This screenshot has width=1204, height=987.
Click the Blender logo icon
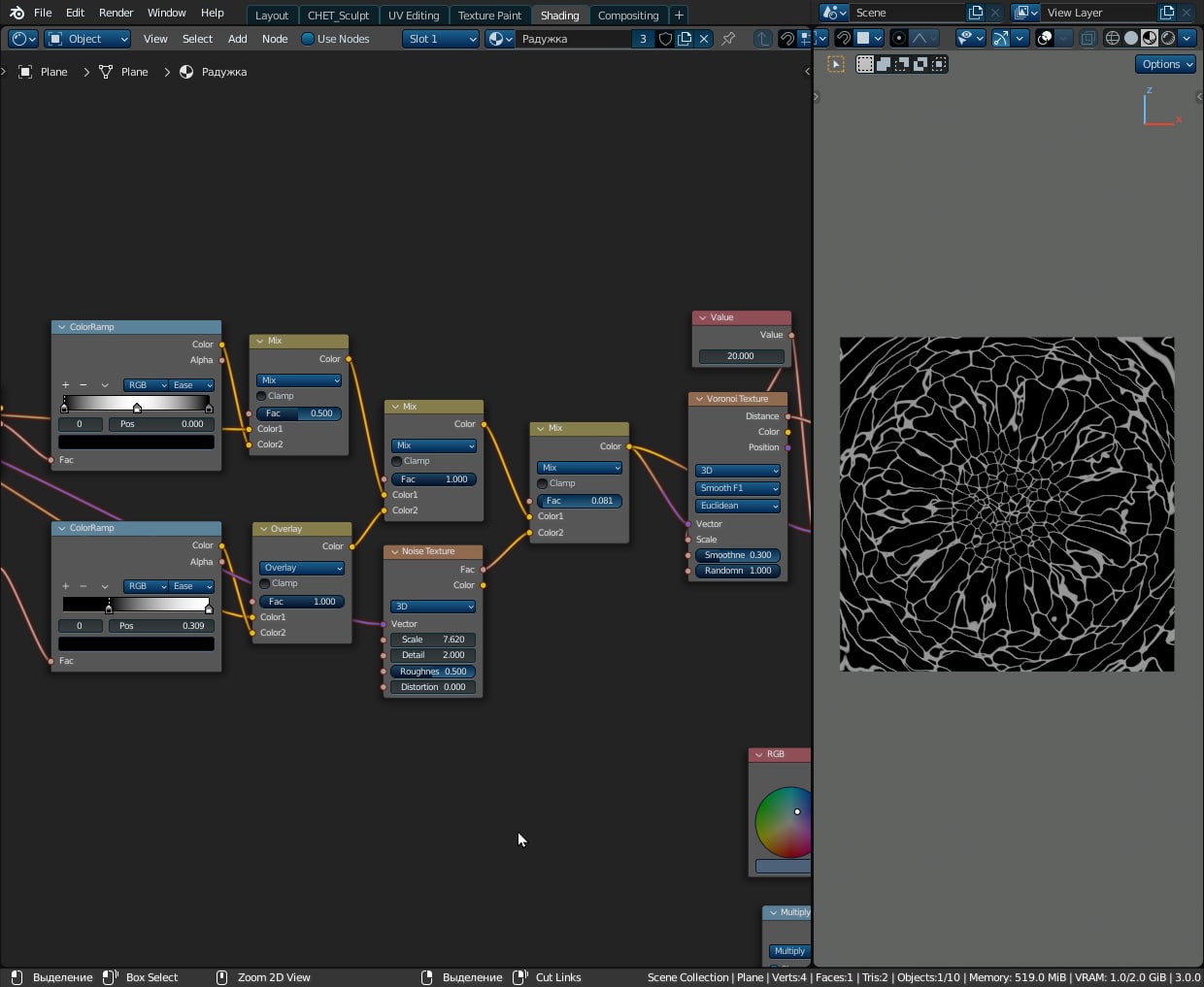point(17,13)
